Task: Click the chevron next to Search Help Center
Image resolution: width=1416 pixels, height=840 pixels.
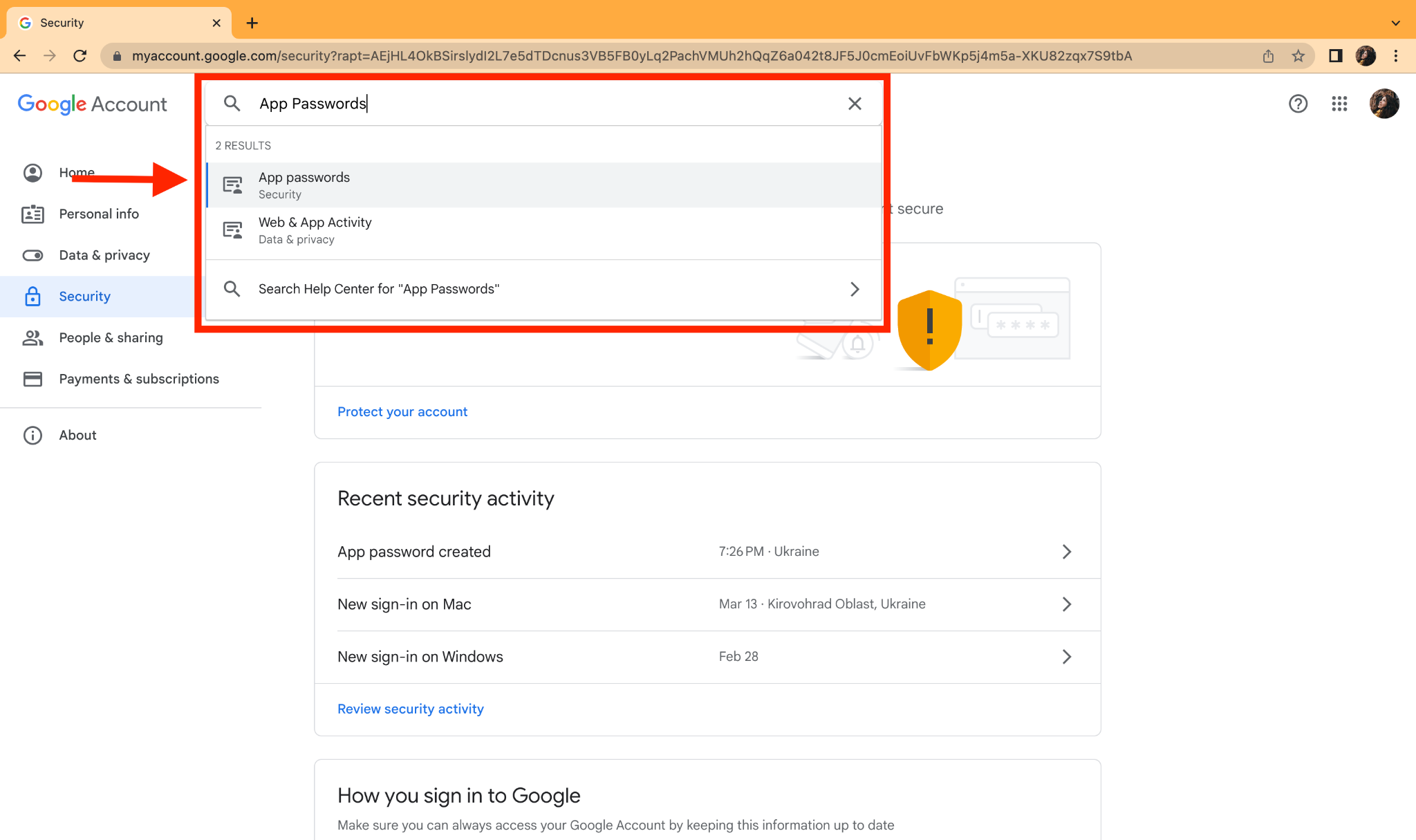Action: click(855, 289)
